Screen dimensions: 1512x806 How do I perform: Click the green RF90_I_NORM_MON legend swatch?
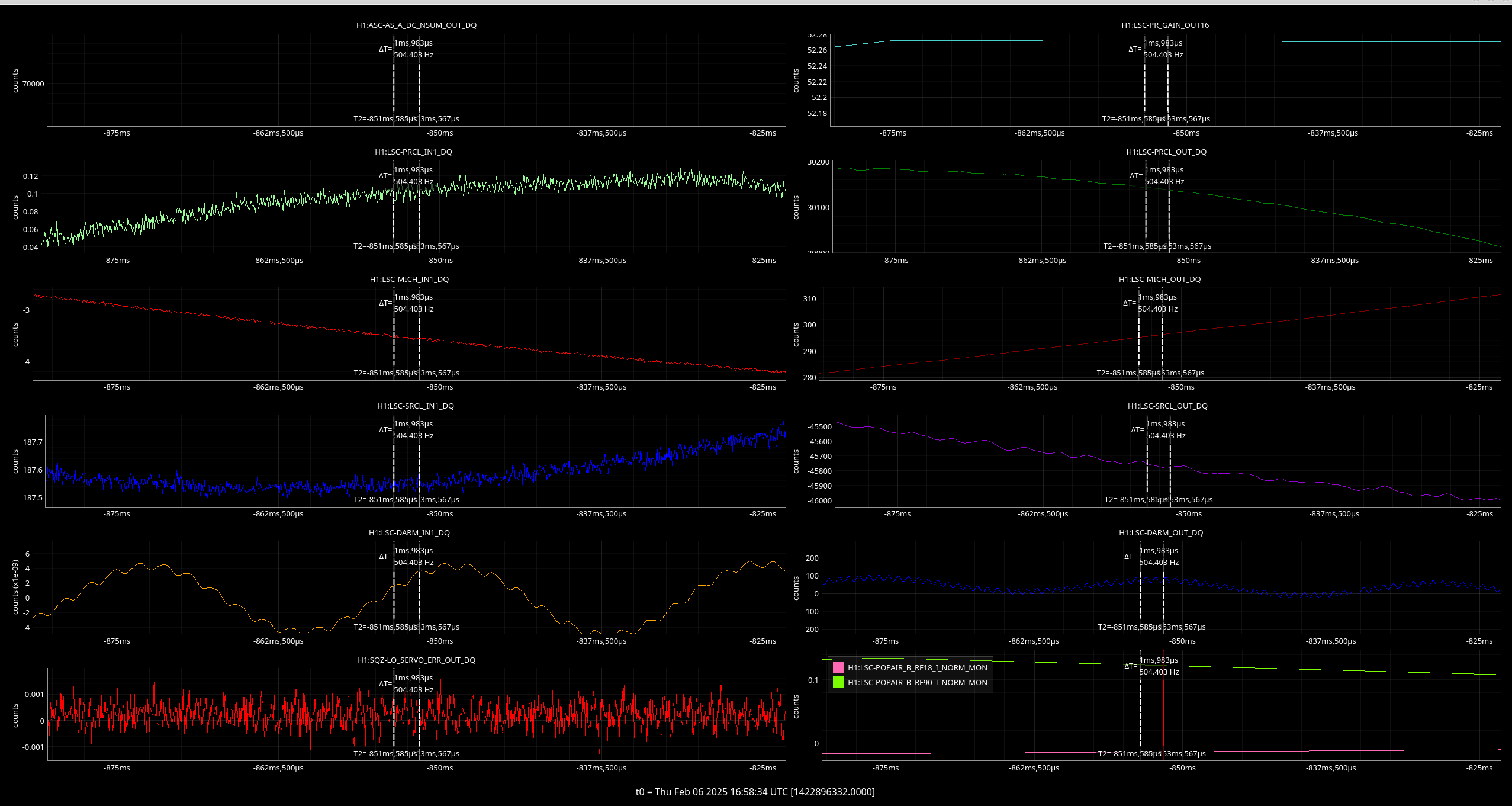838,682
